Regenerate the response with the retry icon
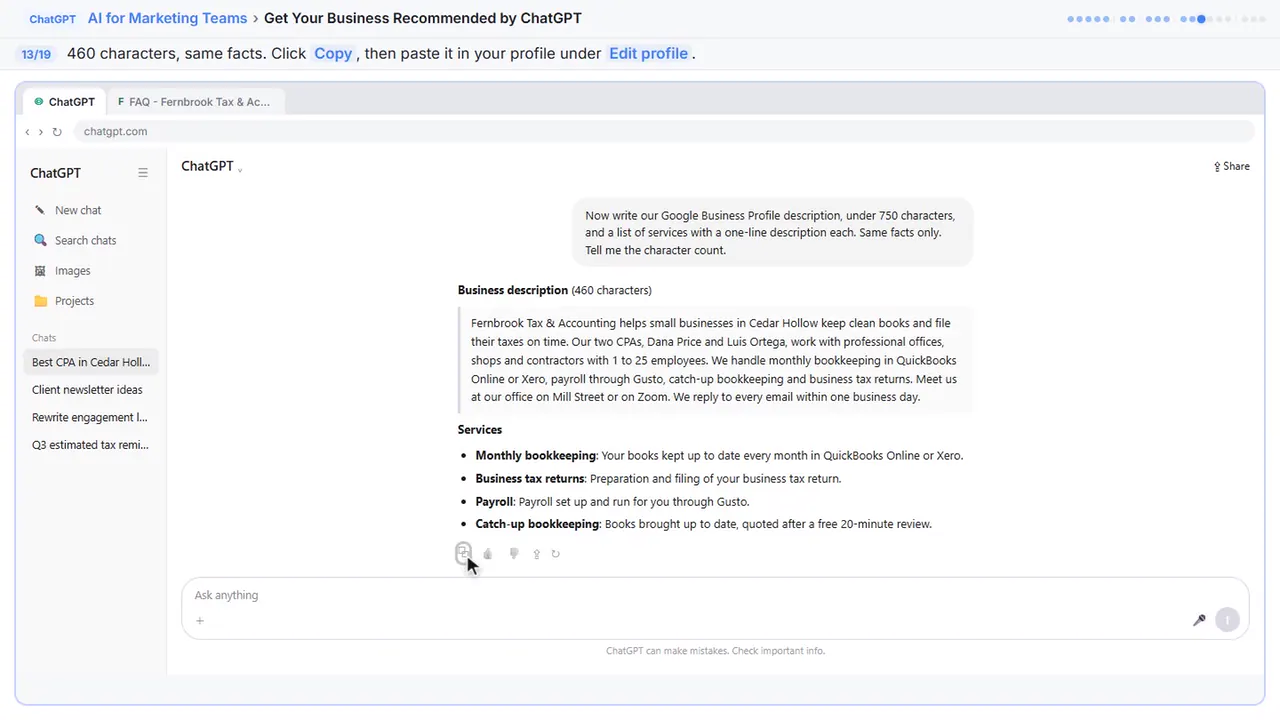Viewport: 1280px width, 720px height. click(x=556, y=554)
